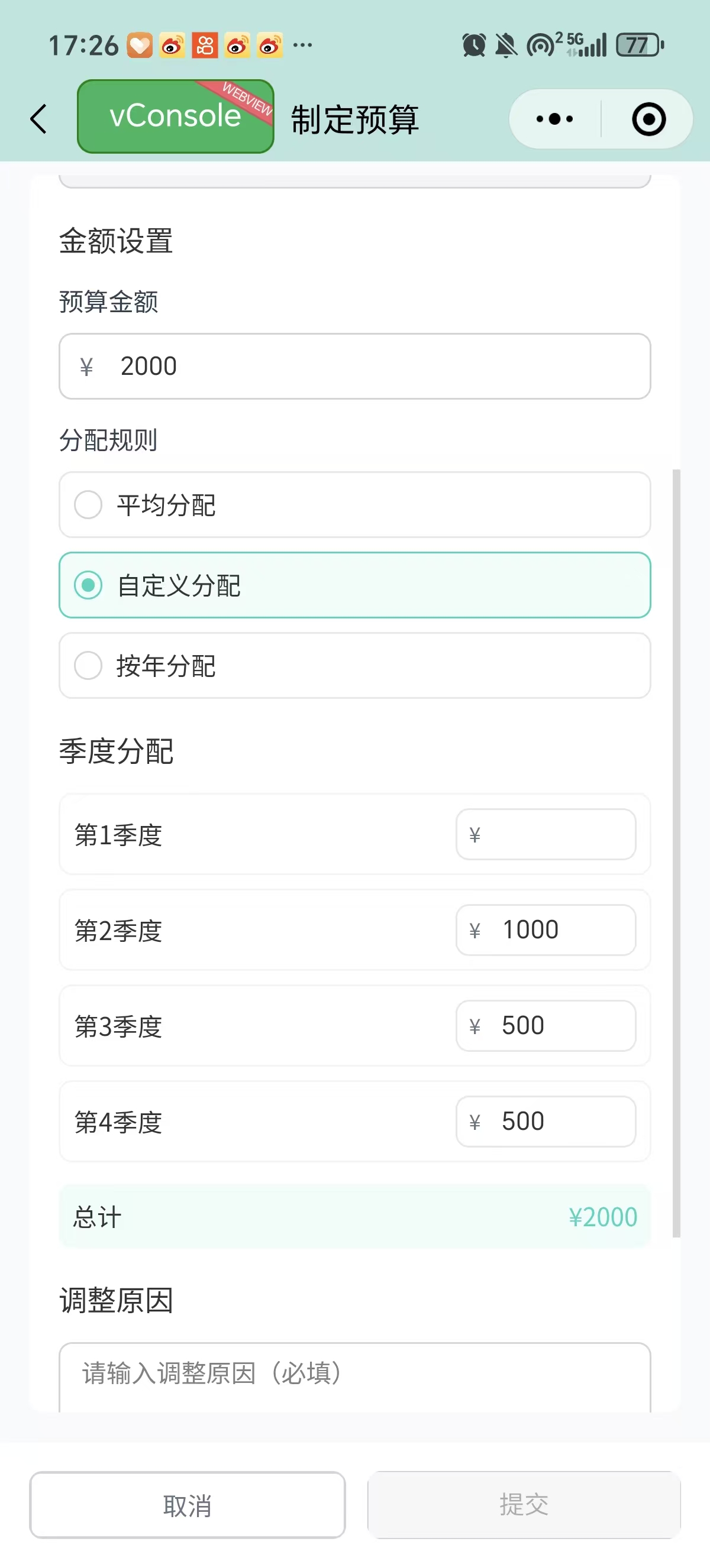
Task: Select the 按年分配 radio option
Action: click(354, 665)
